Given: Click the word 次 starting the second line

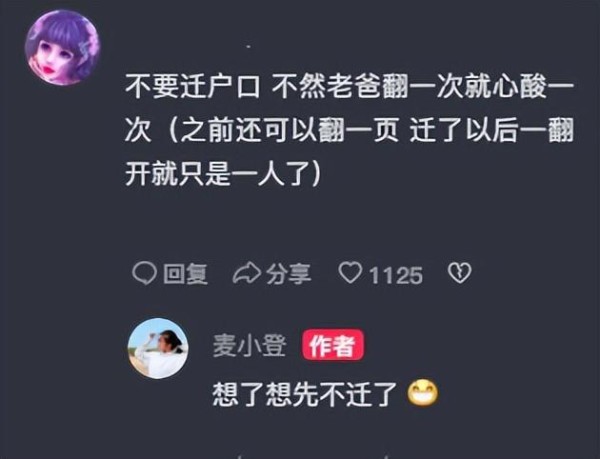Looking at the screenshot, I should click(x=138, y=131).
